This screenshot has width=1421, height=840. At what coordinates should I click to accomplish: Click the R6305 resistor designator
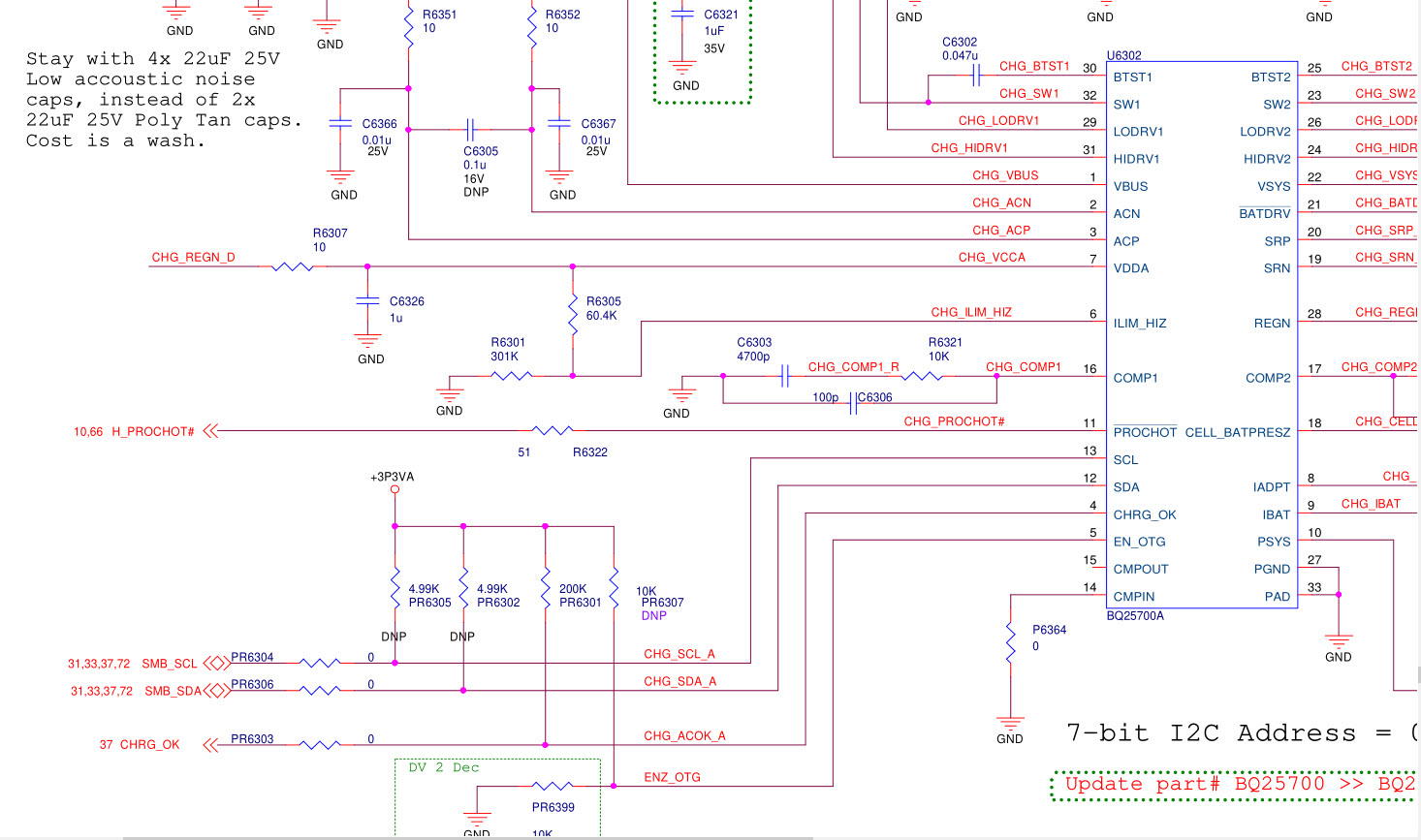(x=604, y=302)
